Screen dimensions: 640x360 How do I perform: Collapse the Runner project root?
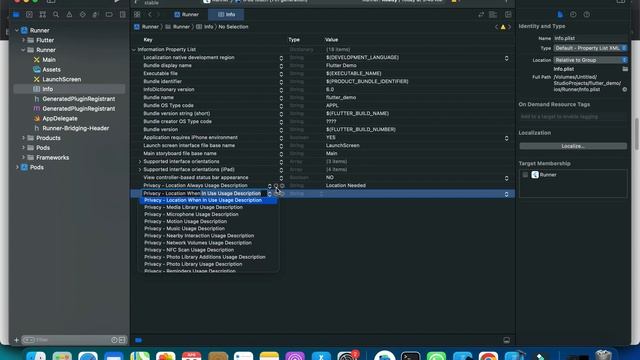(x=17, y=30)
